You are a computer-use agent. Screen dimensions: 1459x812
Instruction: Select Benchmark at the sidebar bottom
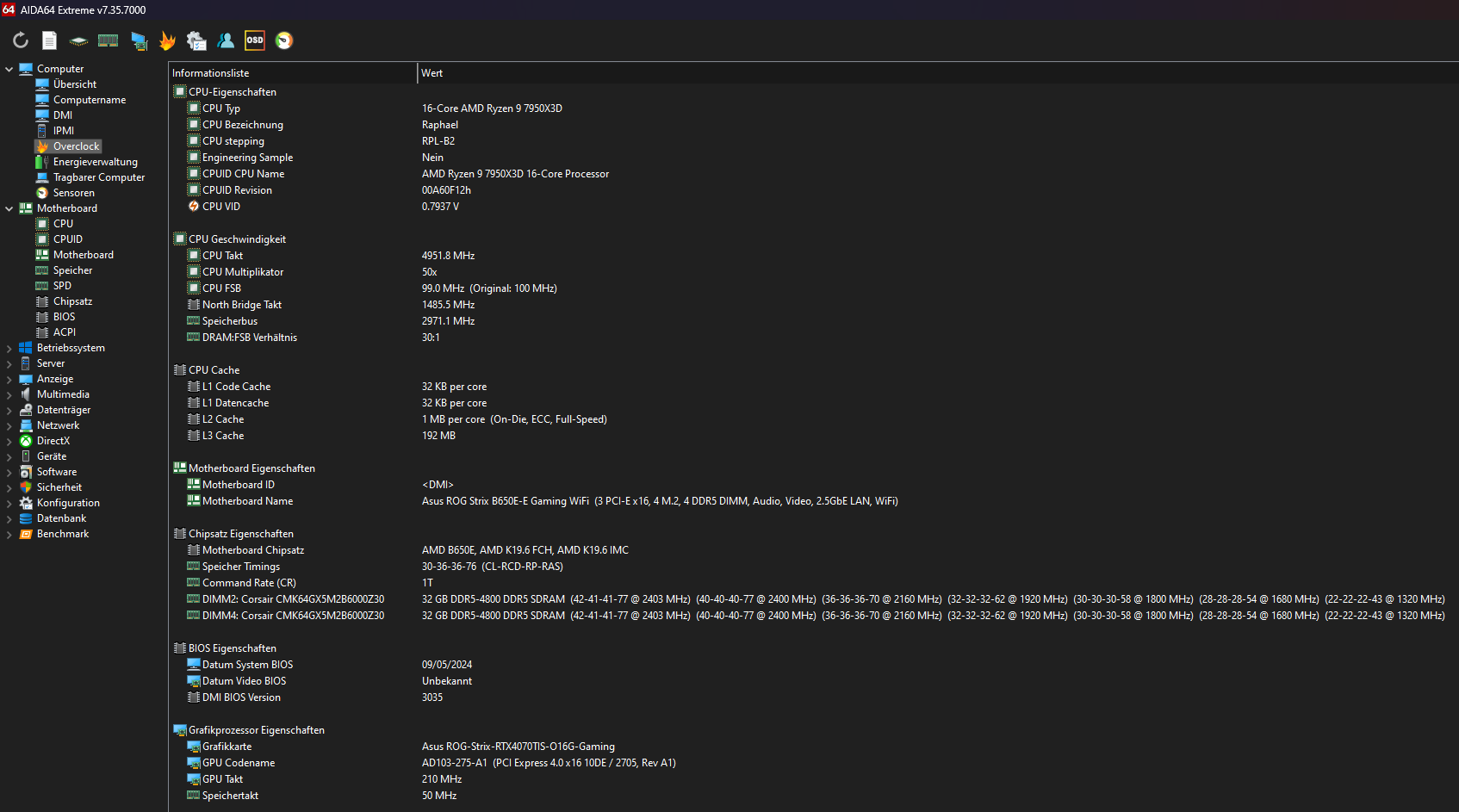pos(63,533)
